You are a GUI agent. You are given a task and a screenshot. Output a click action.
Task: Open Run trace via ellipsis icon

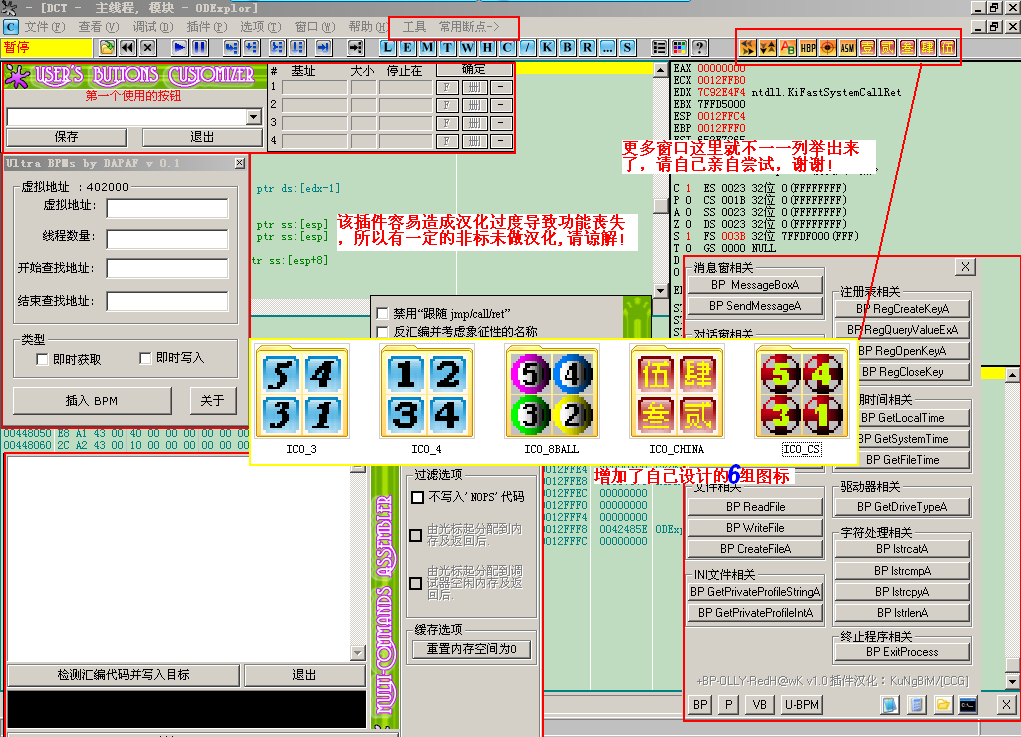point(607,48)
